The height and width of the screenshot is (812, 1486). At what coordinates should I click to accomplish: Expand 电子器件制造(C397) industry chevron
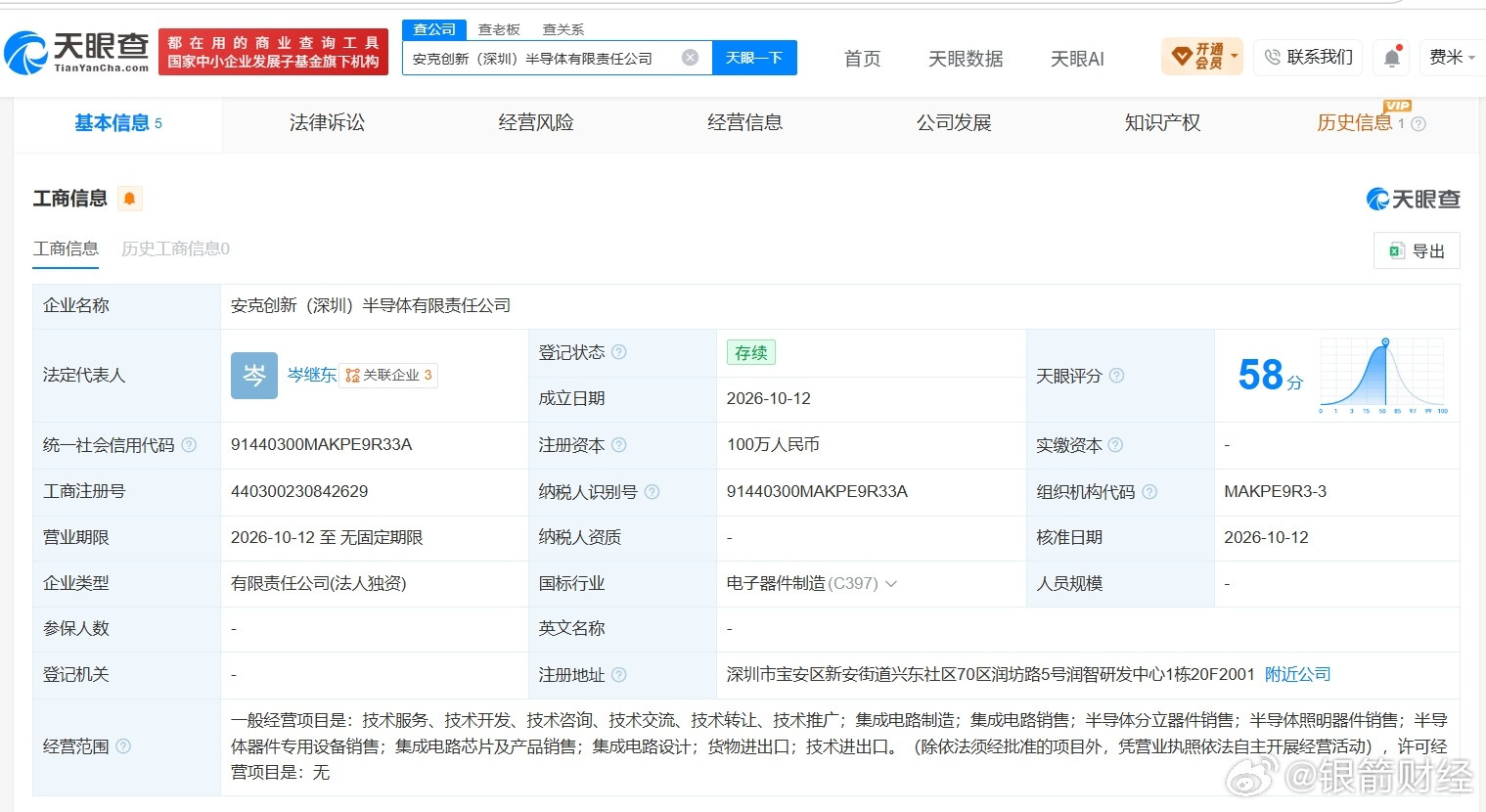point(891,584)
